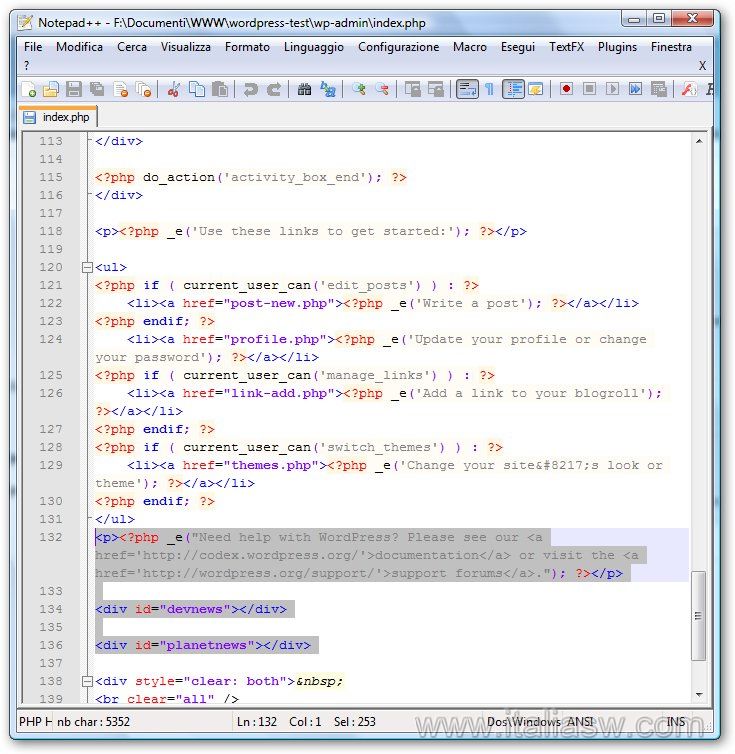The width and height of the screenshot is (735, 754).
Task: Toggle synchronized vertical scrolling
Action: 412,89
